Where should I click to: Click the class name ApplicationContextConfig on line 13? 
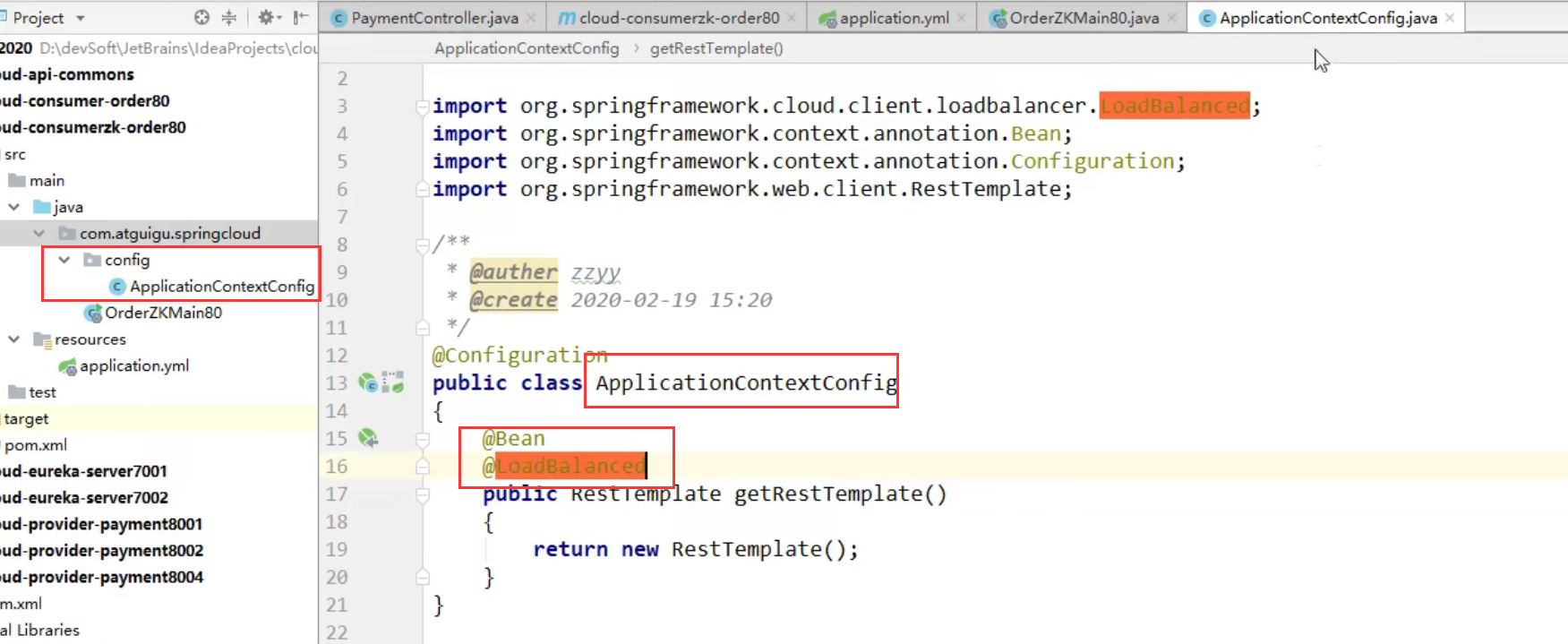coord(746,383)
